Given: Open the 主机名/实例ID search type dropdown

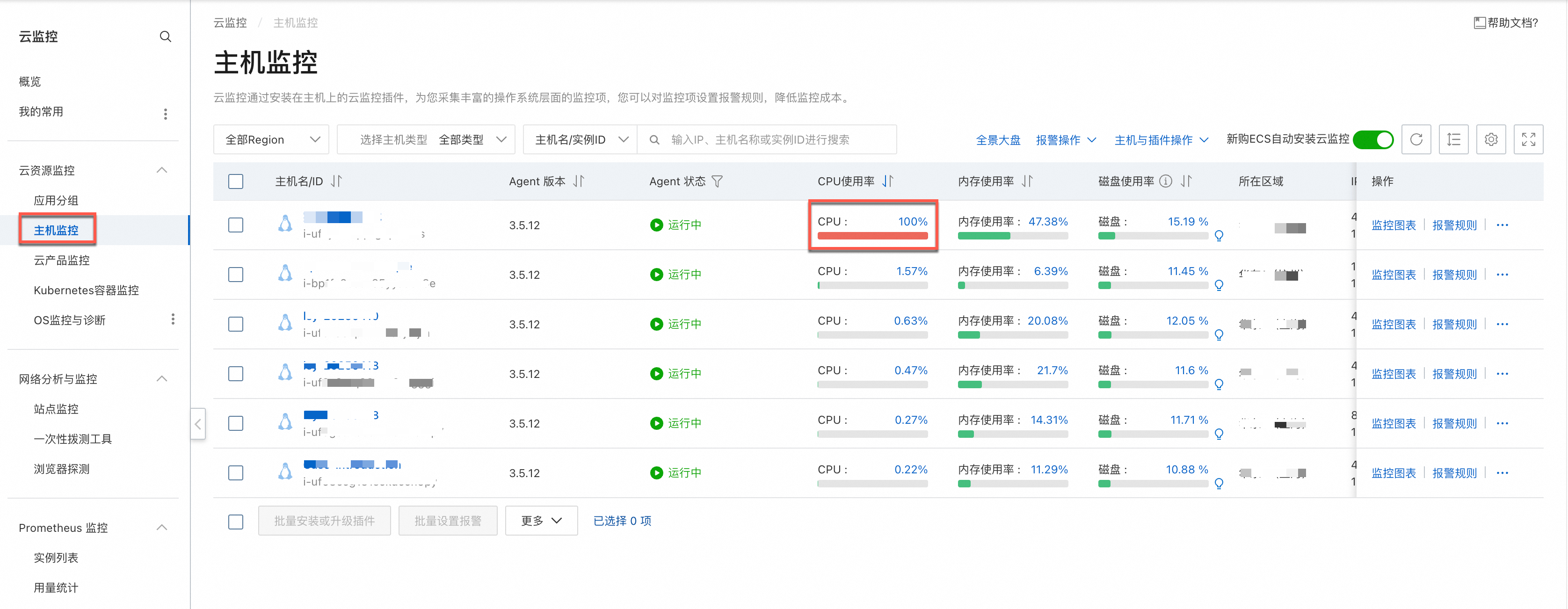Looking at the screenshot, I should click(580, 140).
